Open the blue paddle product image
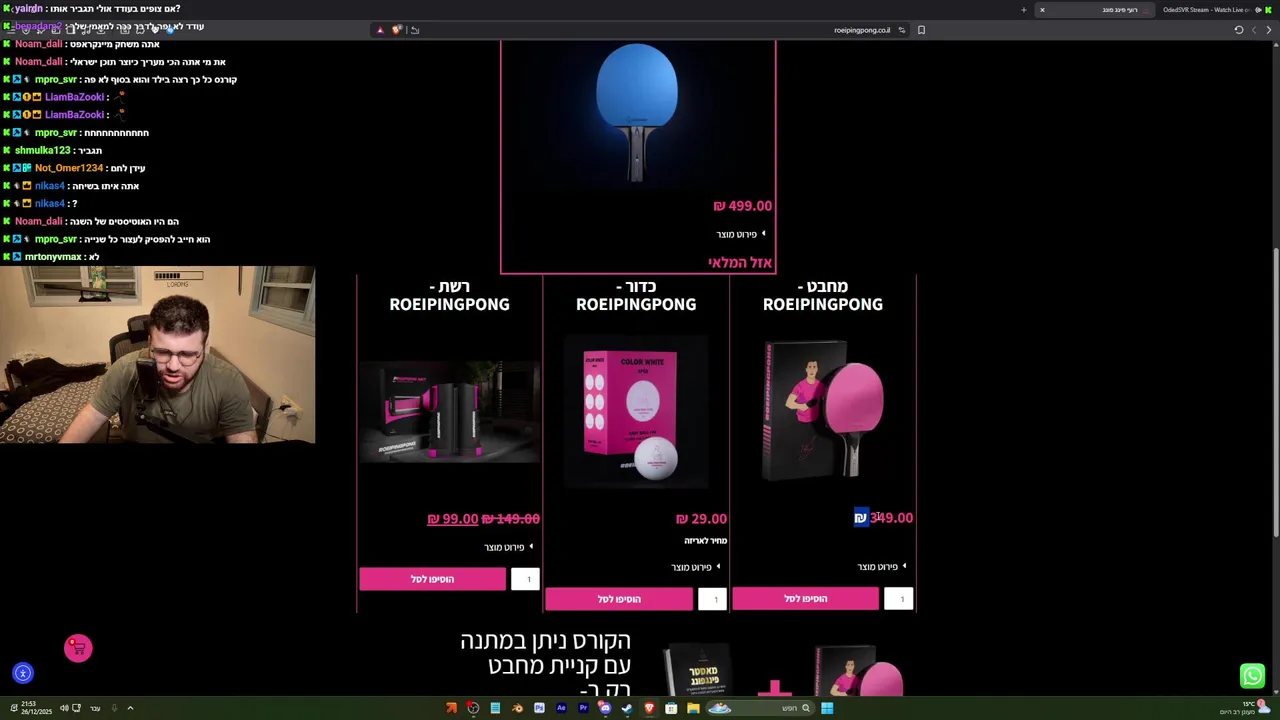1280x720 pixels. tap(637, 112)
